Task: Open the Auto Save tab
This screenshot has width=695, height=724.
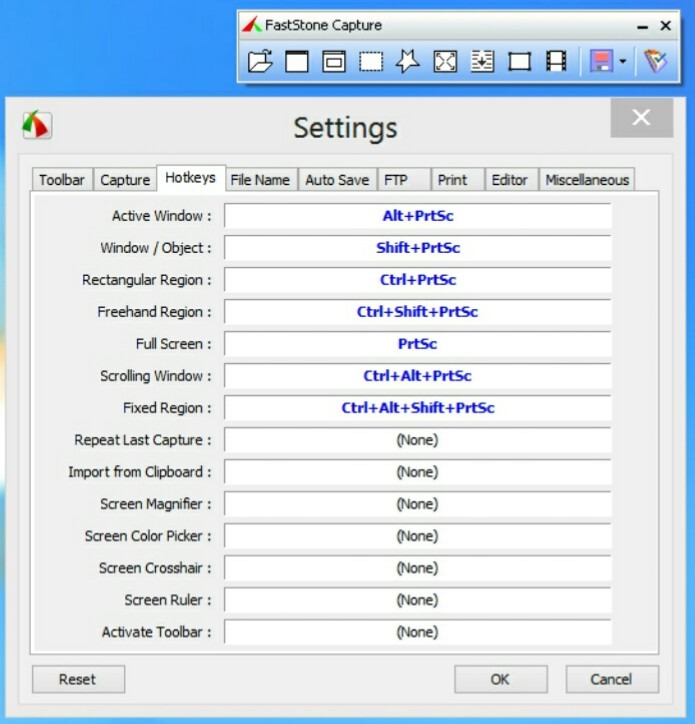Action: point(338,180)
